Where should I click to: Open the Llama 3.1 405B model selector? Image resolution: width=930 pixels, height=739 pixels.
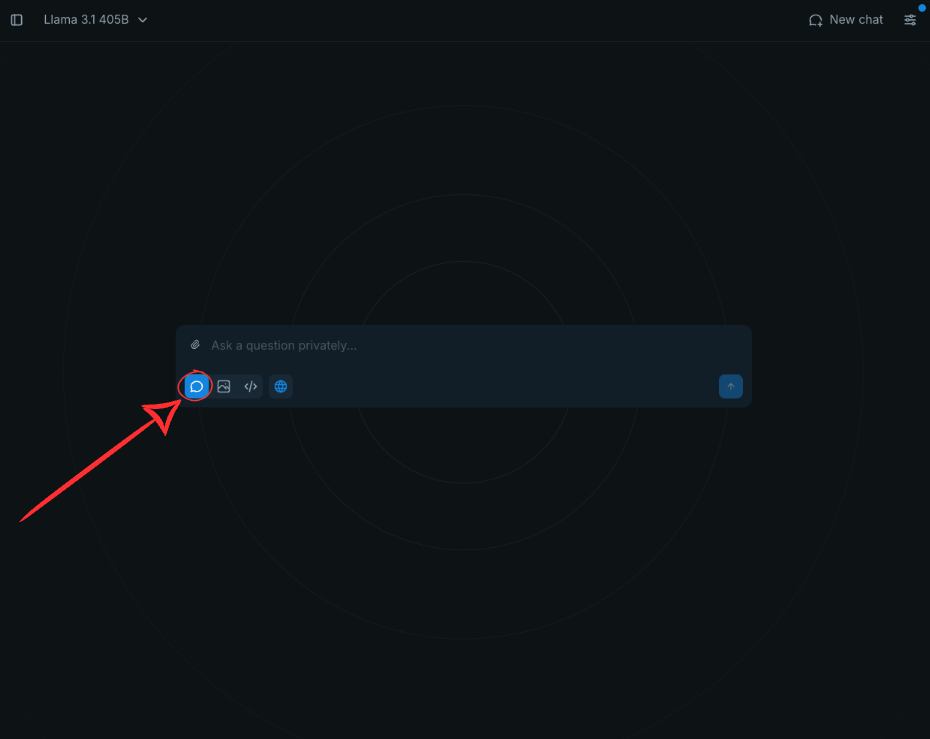pos(95,20)
